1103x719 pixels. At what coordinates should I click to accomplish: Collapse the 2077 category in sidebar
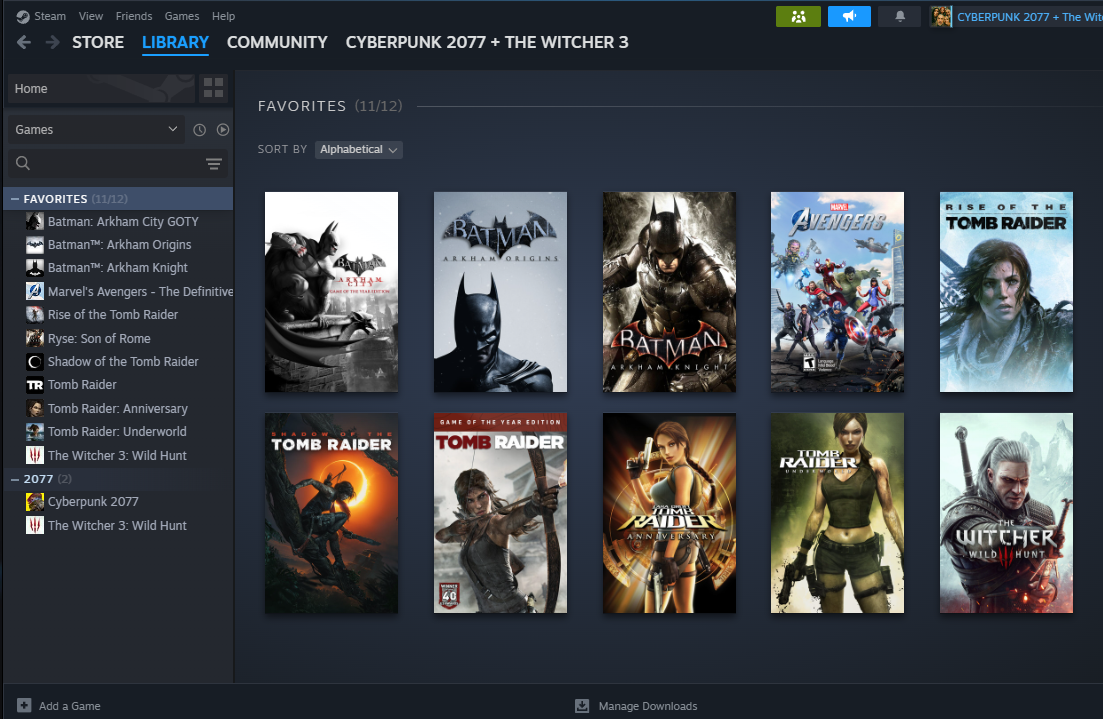tap(15, 479)
